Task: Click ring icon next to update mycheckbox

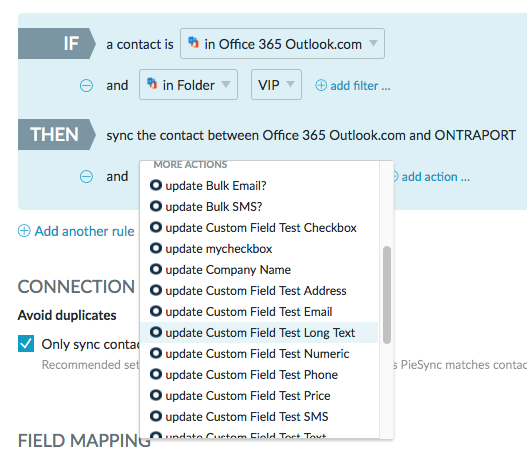Action: 156,248
